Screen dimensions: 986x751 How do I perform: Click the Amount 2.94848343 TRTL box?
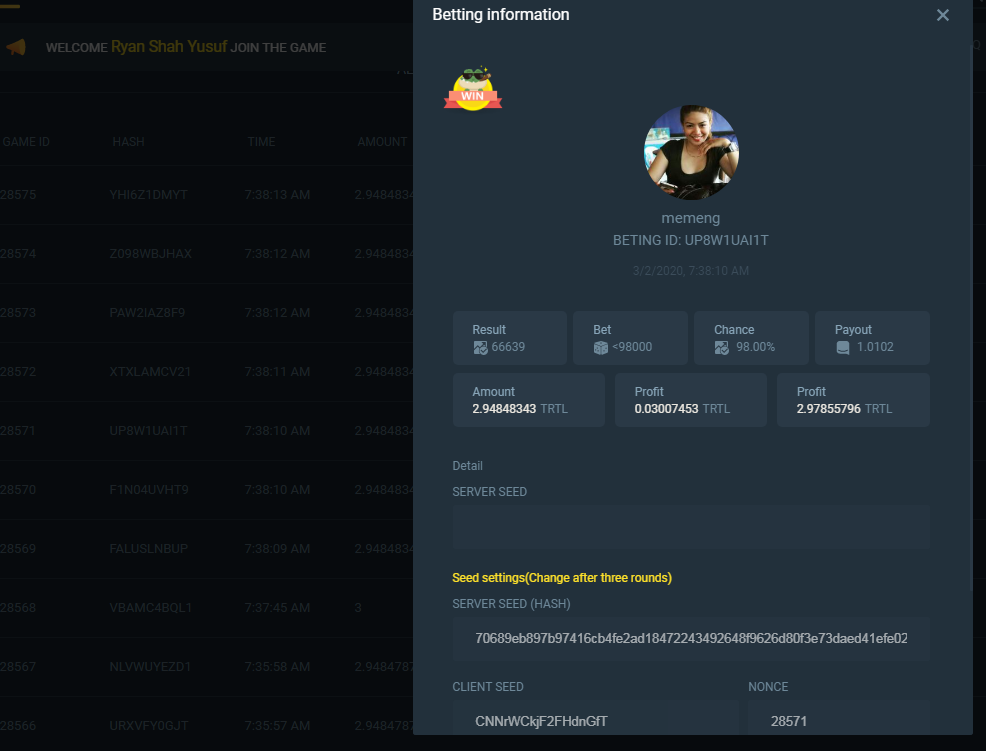[x=528, y=400]
